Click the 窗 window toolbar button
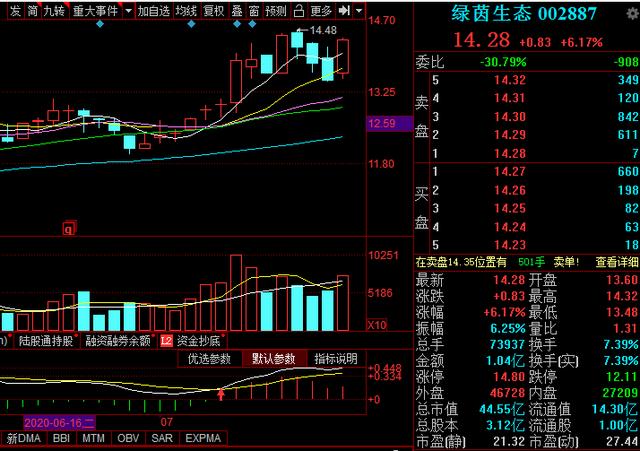 tap(254, 11)
